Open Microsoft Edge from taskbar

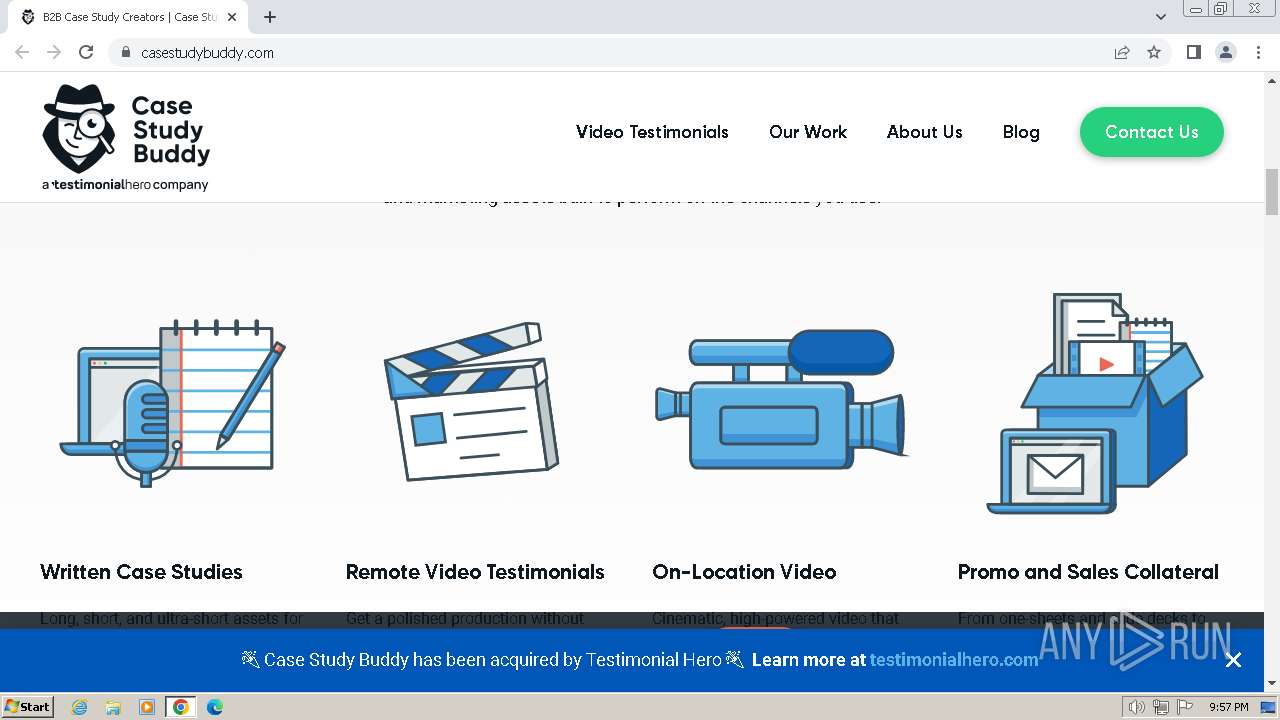215,707
